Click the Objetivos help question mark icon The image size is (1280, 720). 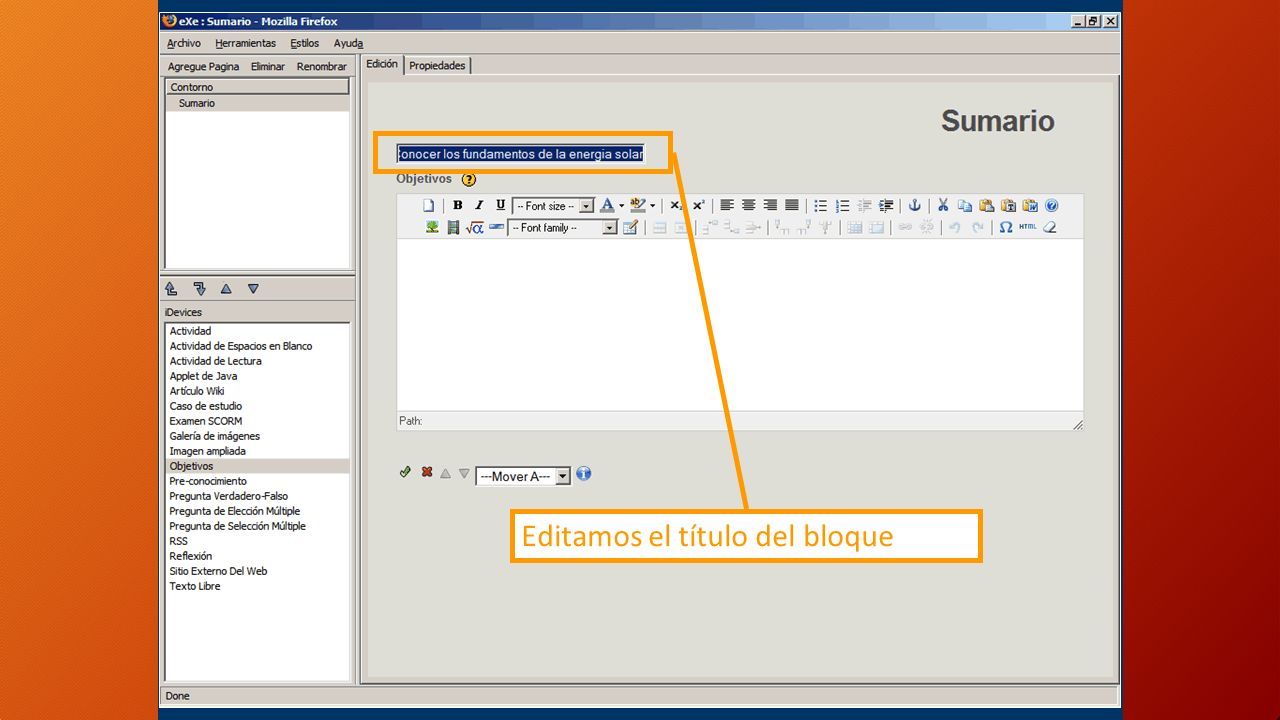click(469, 180)
